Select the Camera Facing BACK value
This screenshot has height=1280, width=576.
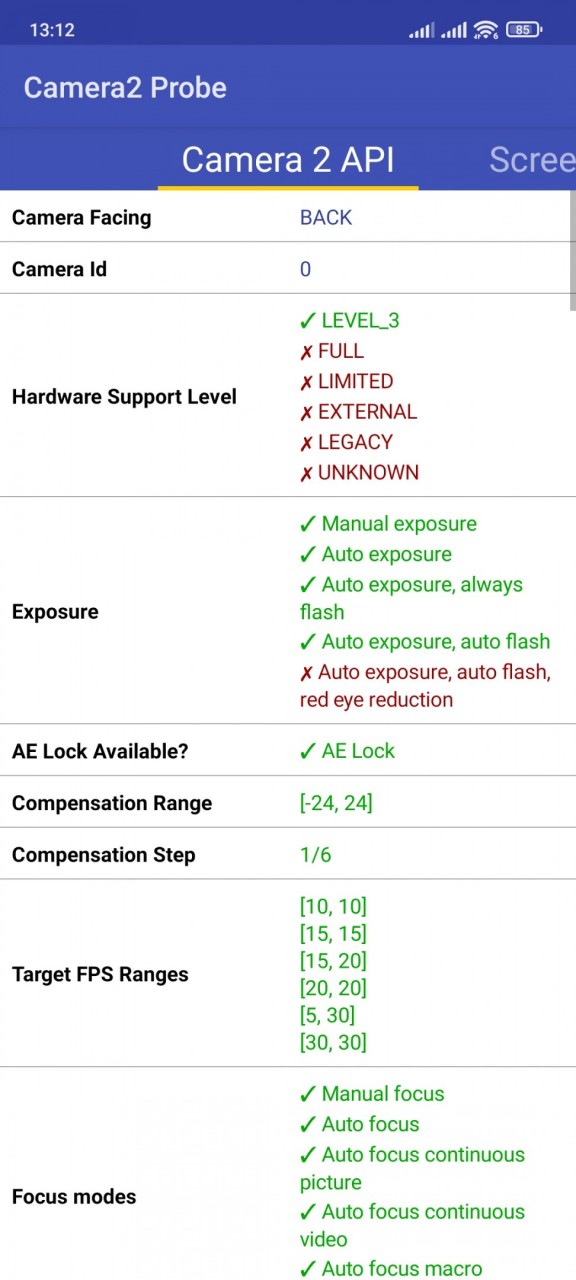click(x=326, y=217)
